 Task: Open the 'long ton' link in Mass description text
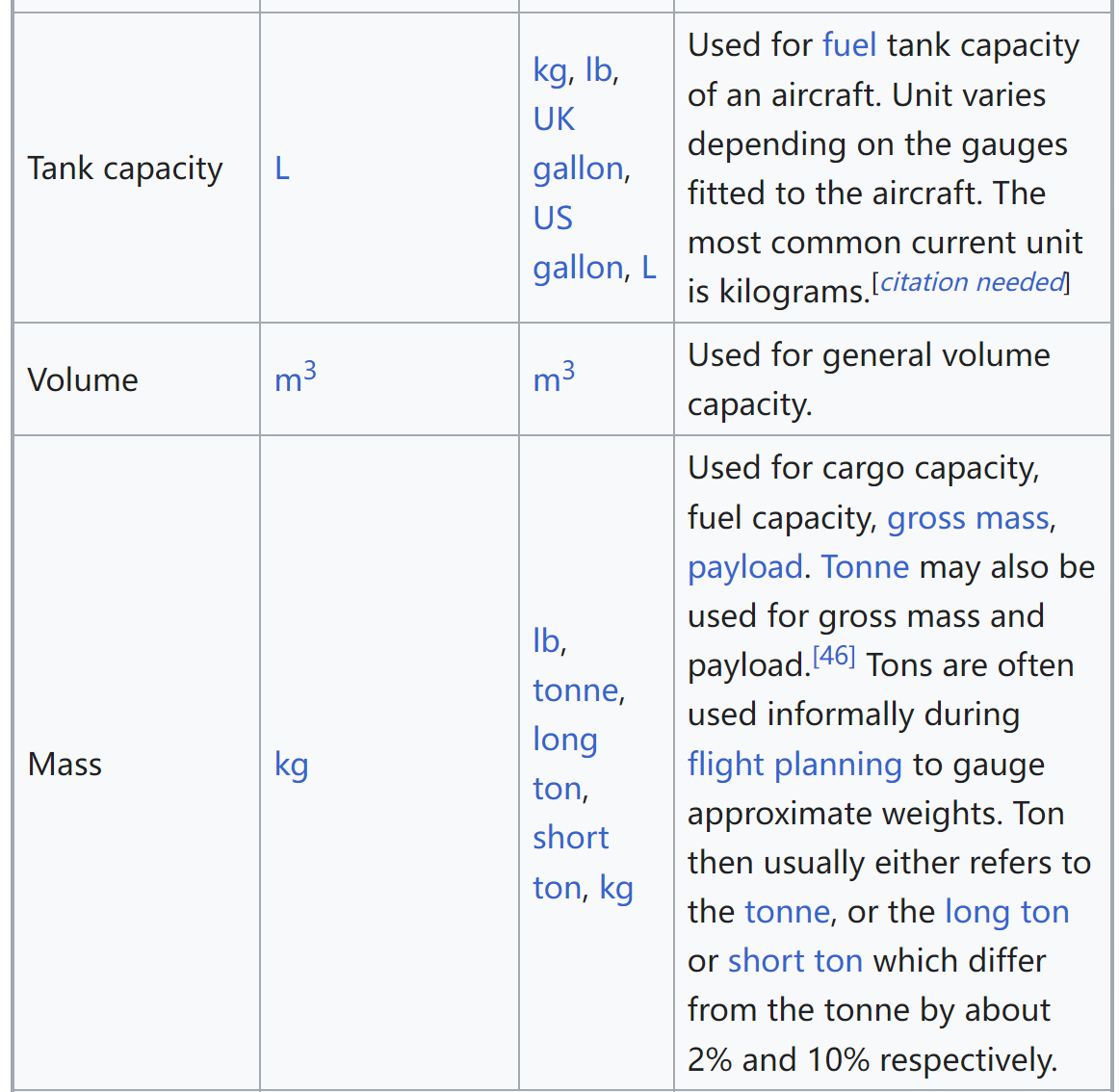click(x=1007, y=913)
